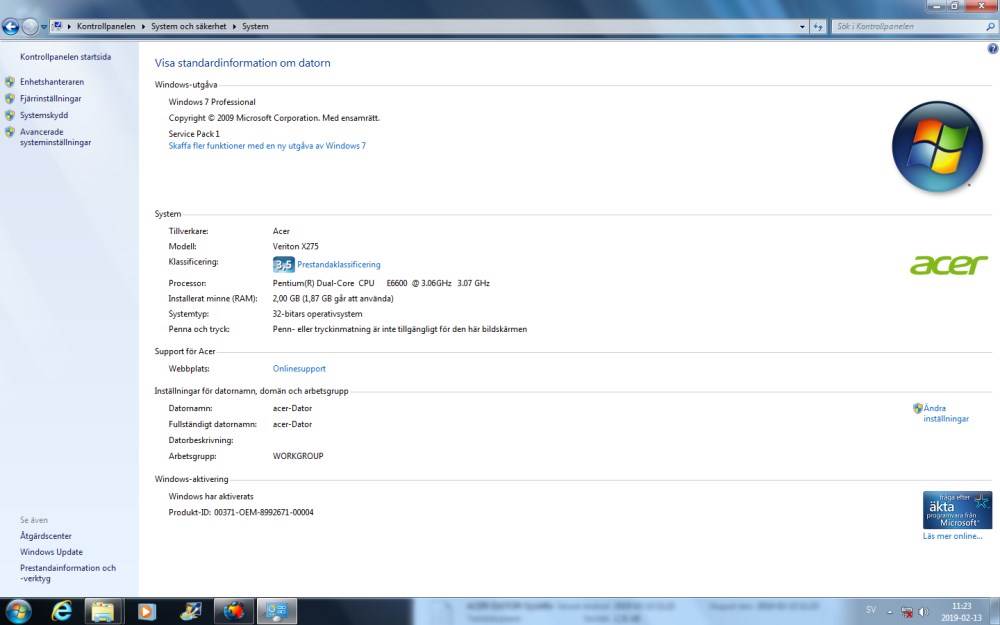Refresh the page with the address bar button

pyautogui.click(x=818, y=27)
